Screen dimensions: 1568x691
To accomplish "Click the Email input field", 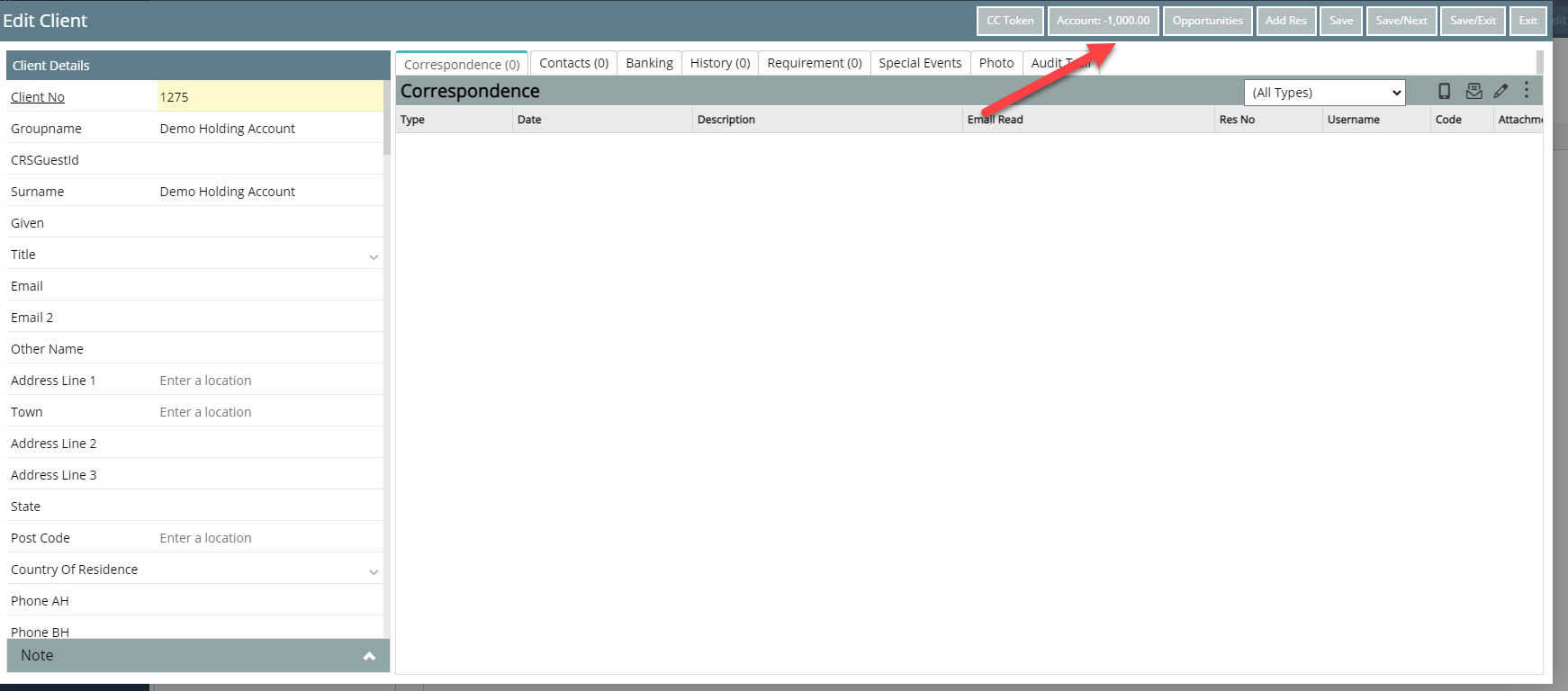I will tap(268, 286).
